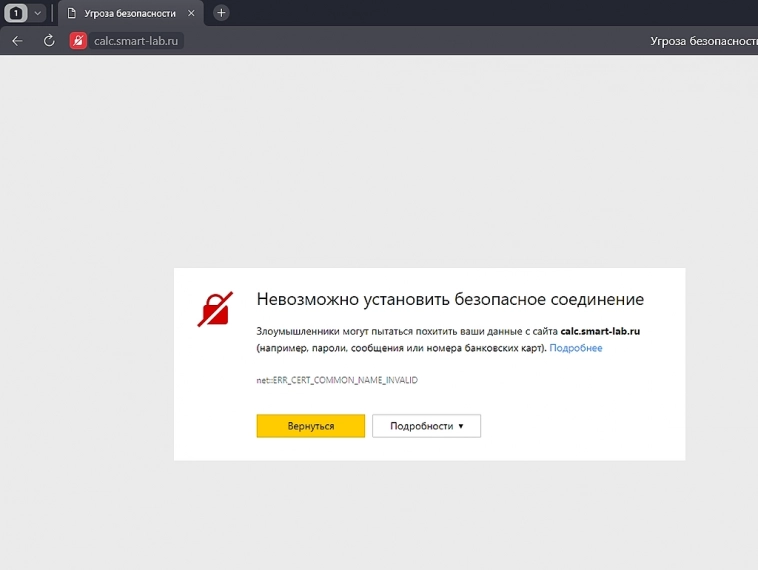Click the bold calc.smart-lab.ru in warning text

600,330
